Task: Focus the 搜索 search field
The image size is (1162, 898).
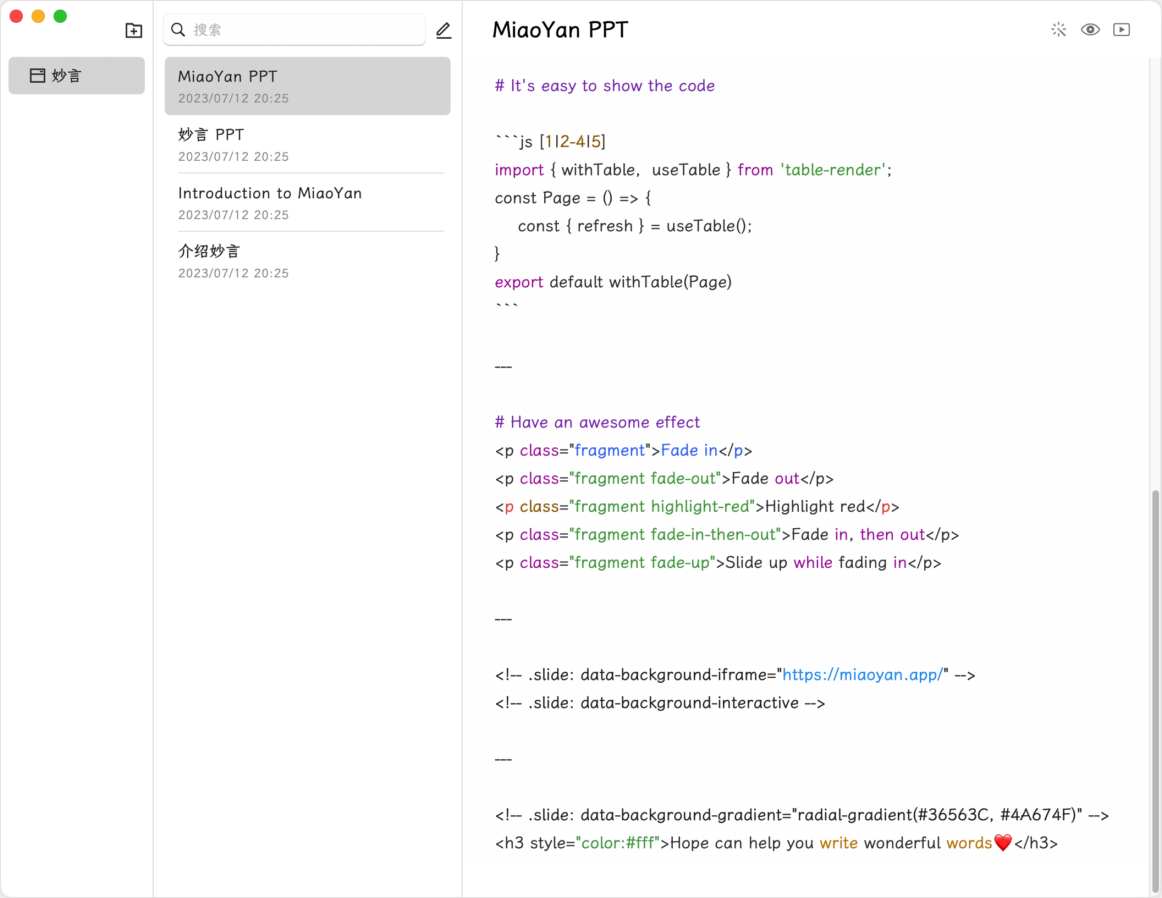Action: pos(294,30)
